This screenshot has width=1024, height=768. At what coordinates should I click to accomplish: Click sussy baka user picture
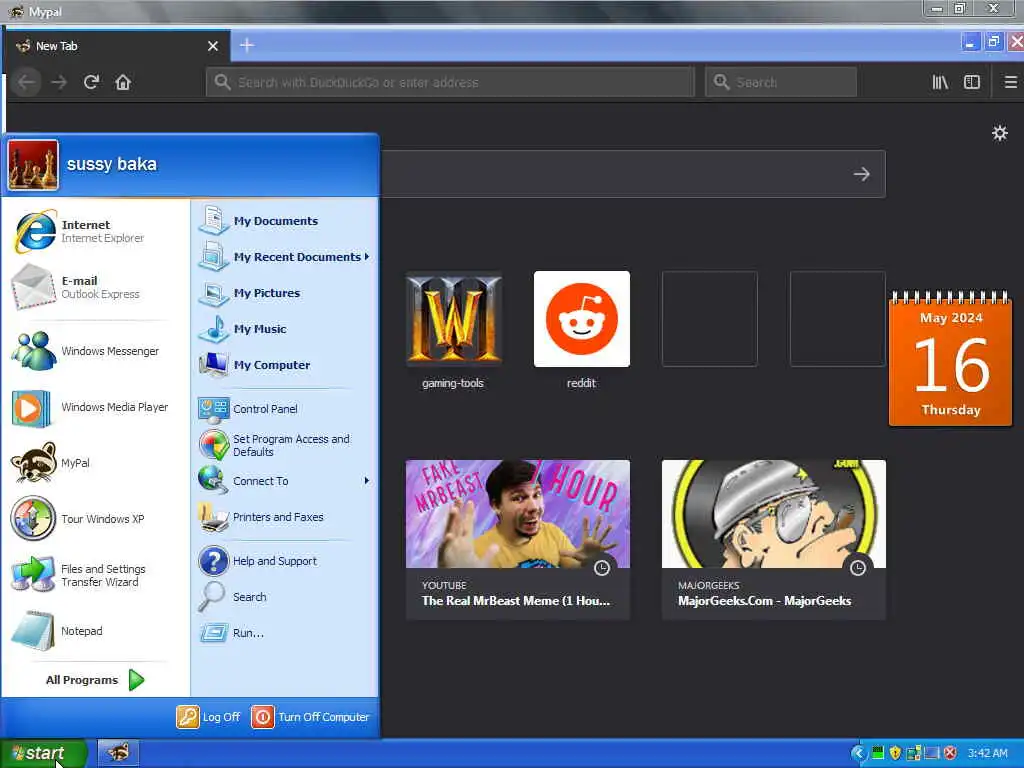33,165
